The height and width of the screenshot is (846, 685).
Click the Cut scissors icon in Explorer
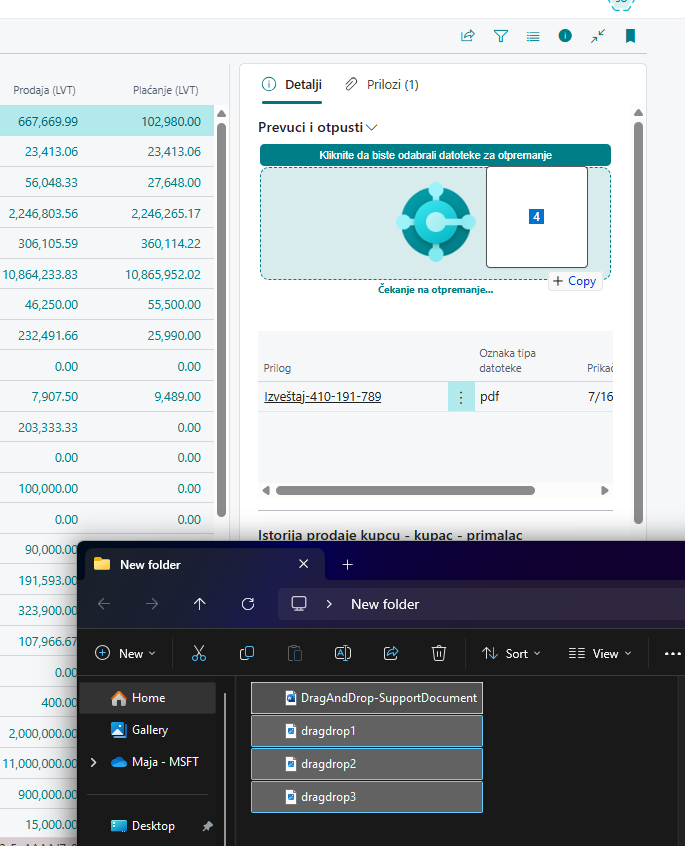(198, 653)
